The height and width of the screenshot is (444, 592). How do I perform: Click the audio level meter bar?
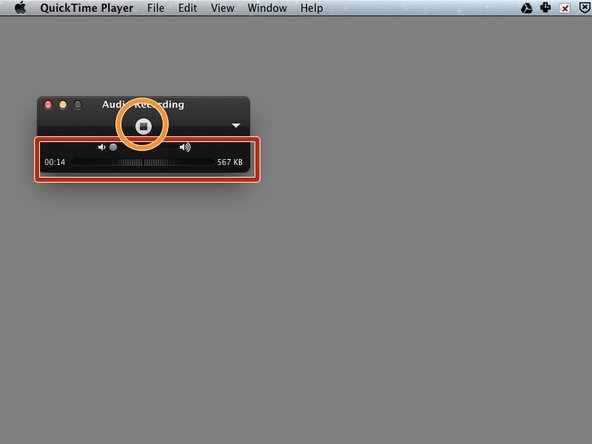[143, 162]
